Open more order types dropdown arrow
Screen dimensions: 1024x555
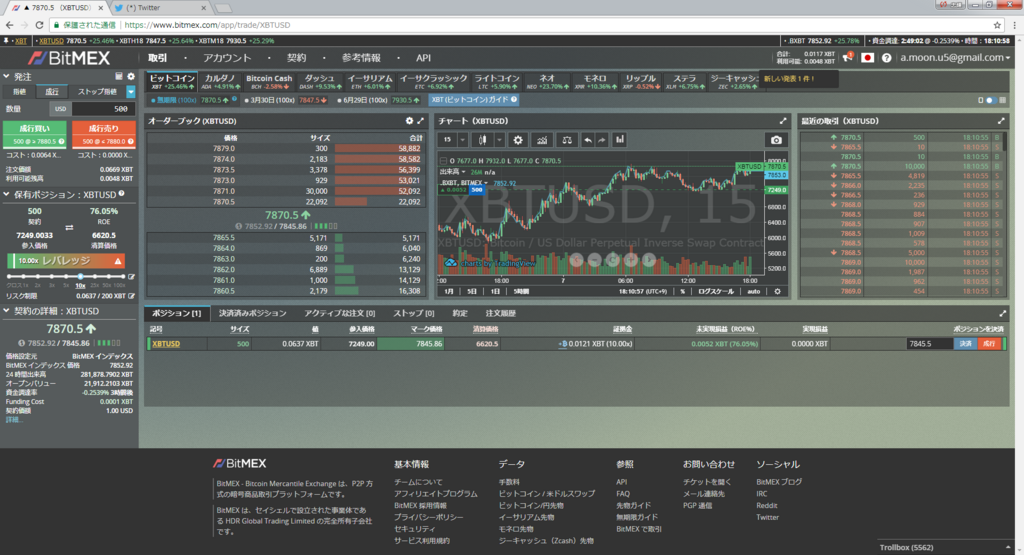[131, 91]
